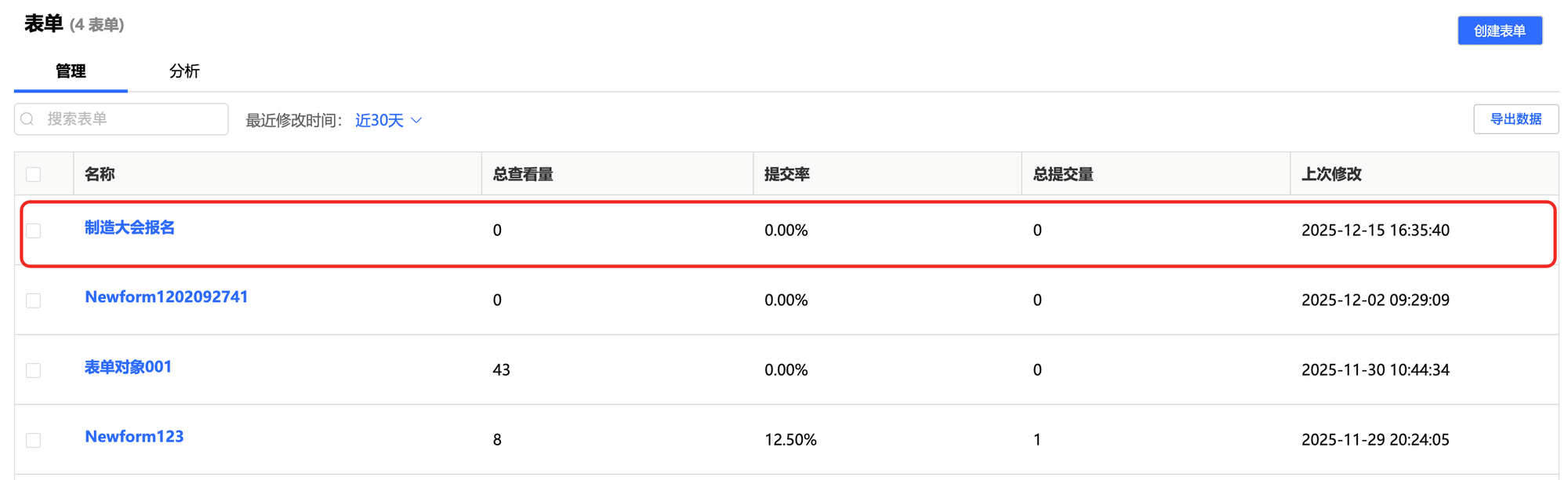Image resolution: width=1568 pixels, height=480 pixels.
Task: Open the Newform1202092741 form
Action: pyautogui.click(x=166, y=297)
